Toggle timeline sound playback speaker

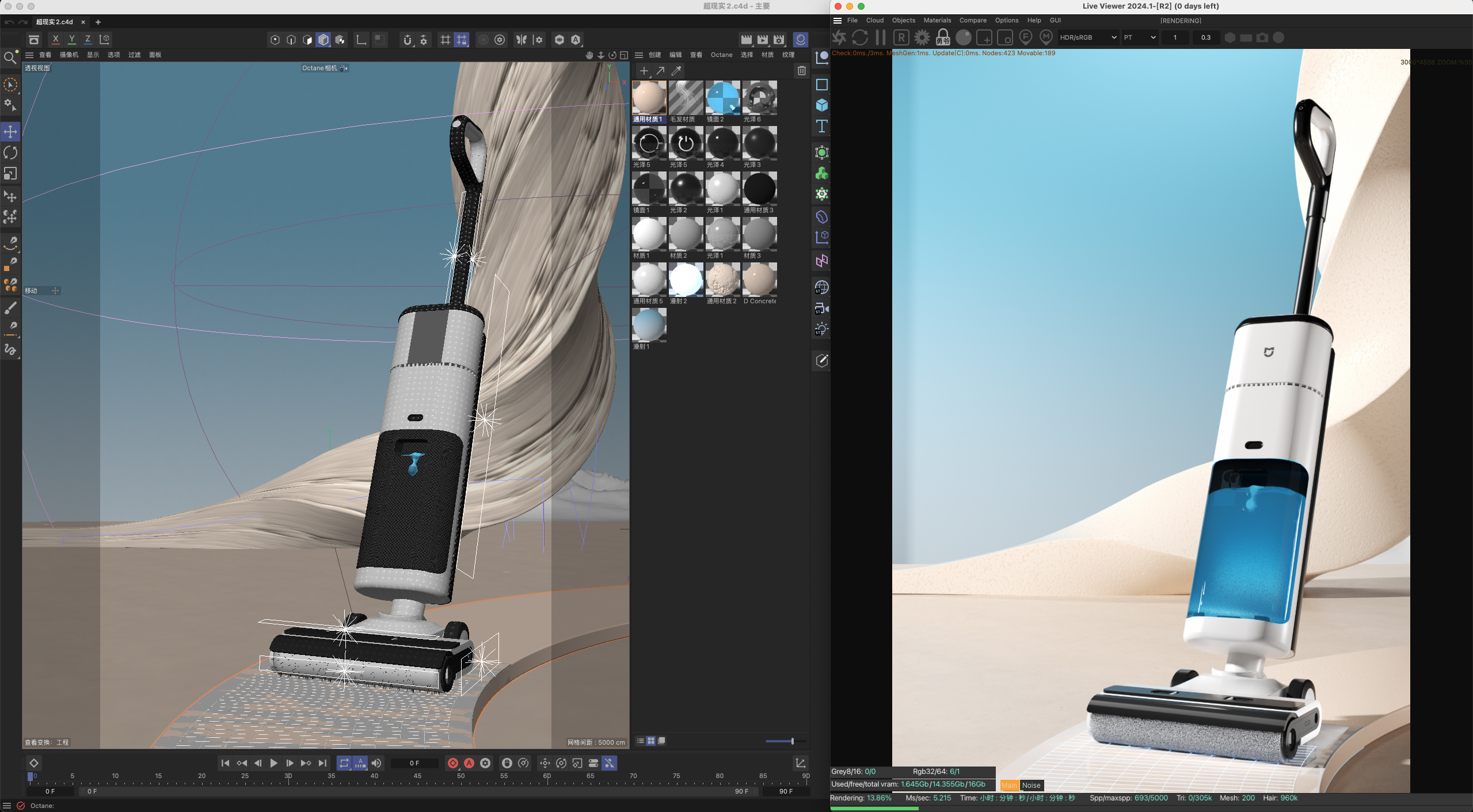[376, 763]
